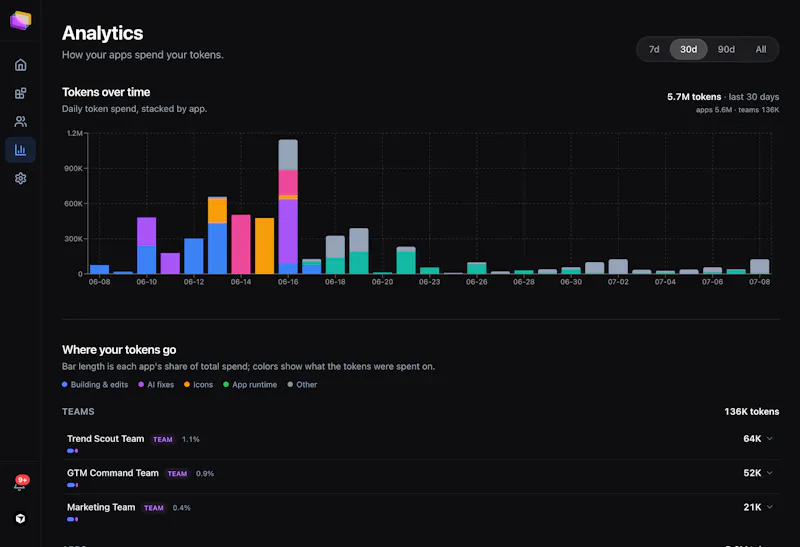The image size is (800, 547).
Task: Click the Tokens over time heading
Action: 106,92
